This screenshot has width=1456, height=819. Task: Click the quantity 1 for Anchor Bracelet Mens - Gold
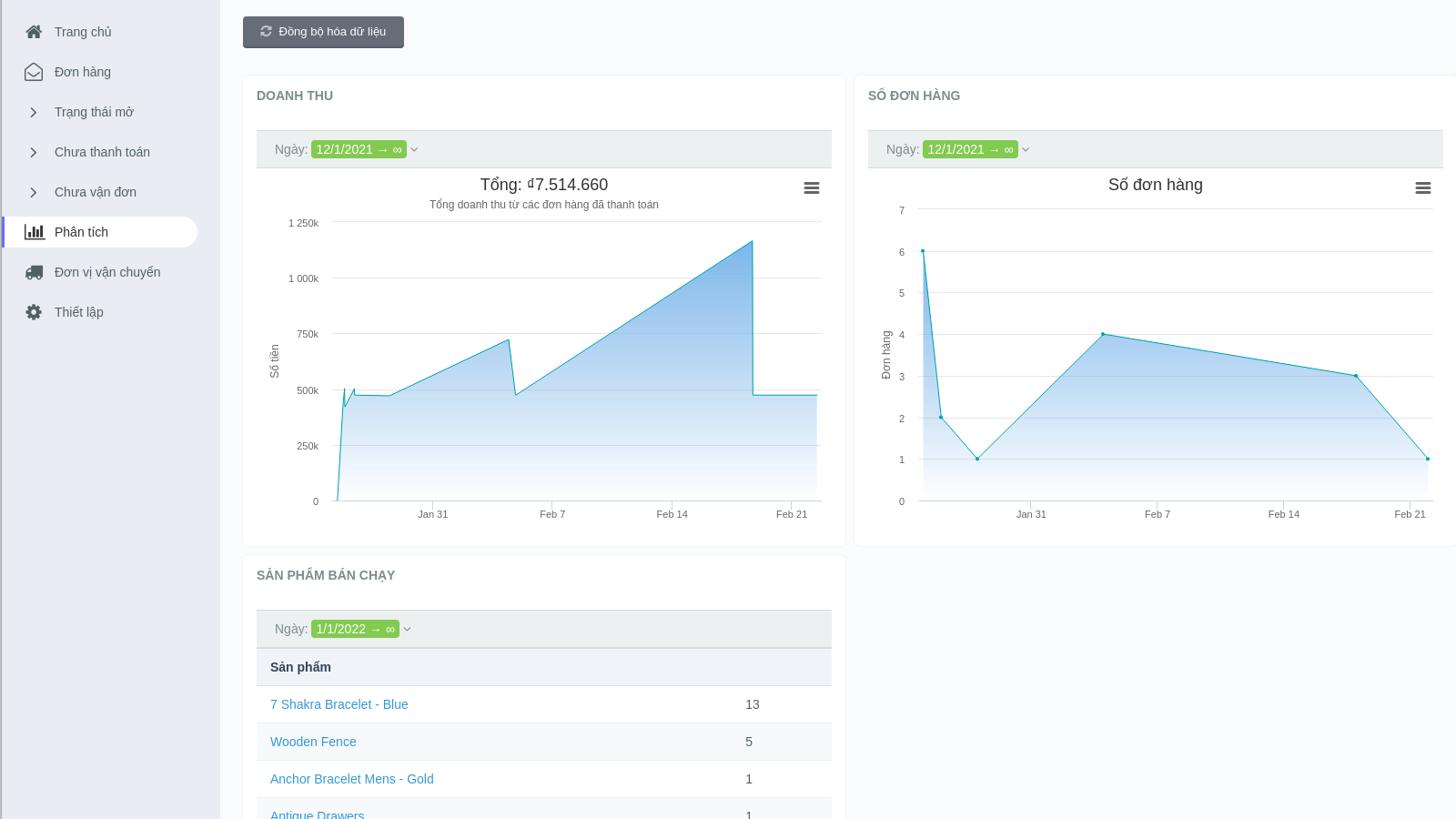pyautogui.click(x=749, y=779)
